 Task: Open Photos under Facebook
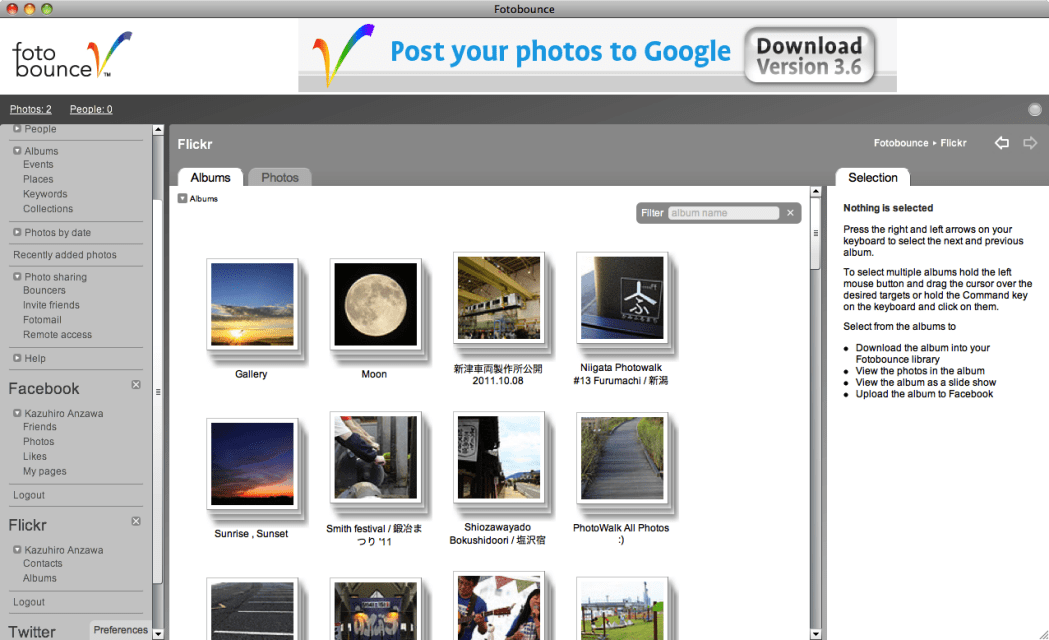tap(38, 441)
